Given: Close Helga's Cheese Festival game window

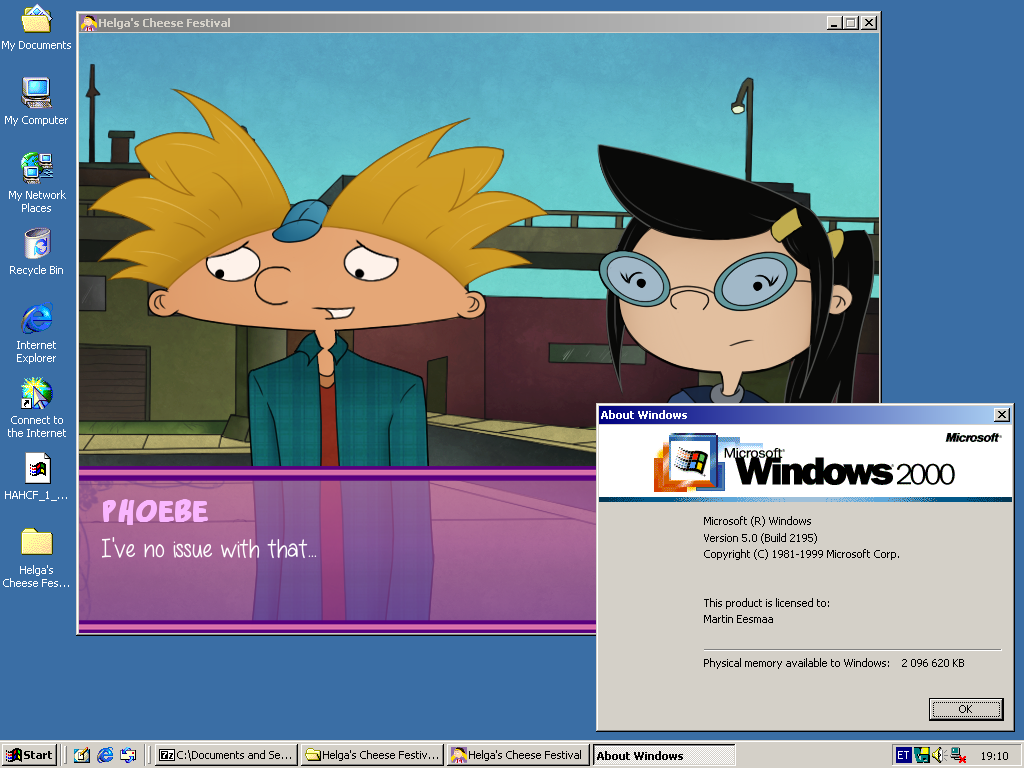Looking at the screenshot, I should click(x=869, y=23).
